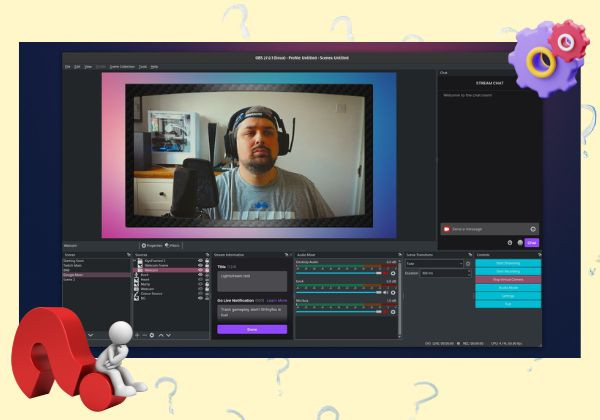Open the View menu
The height and width of the screenshot is (420, 600).
point(88,67)
